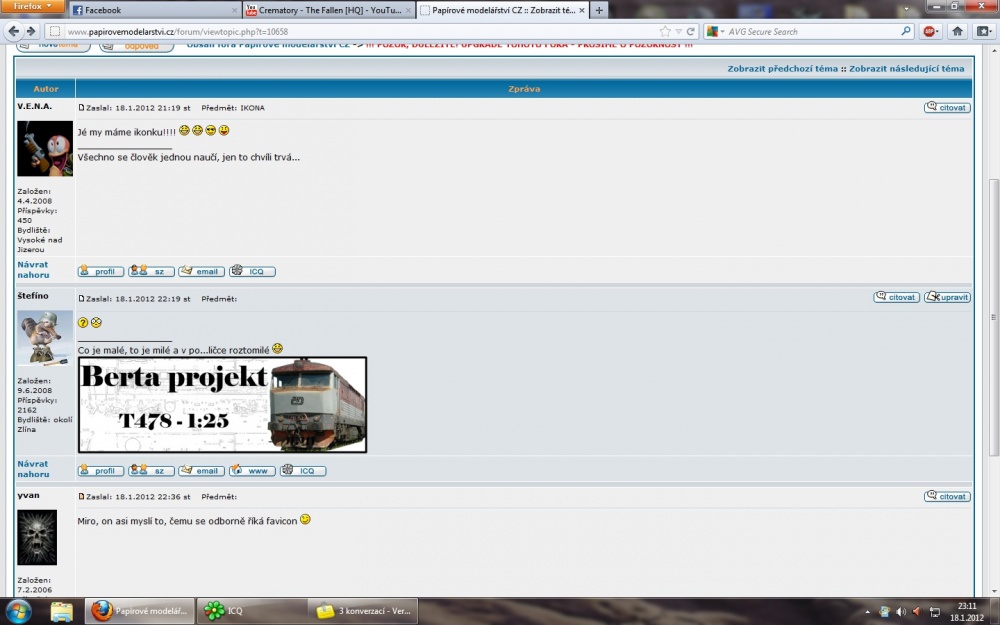This screenshot has width=1000, height=625.
Task: Click the red Adblock Plus icon
Action: 929,31
